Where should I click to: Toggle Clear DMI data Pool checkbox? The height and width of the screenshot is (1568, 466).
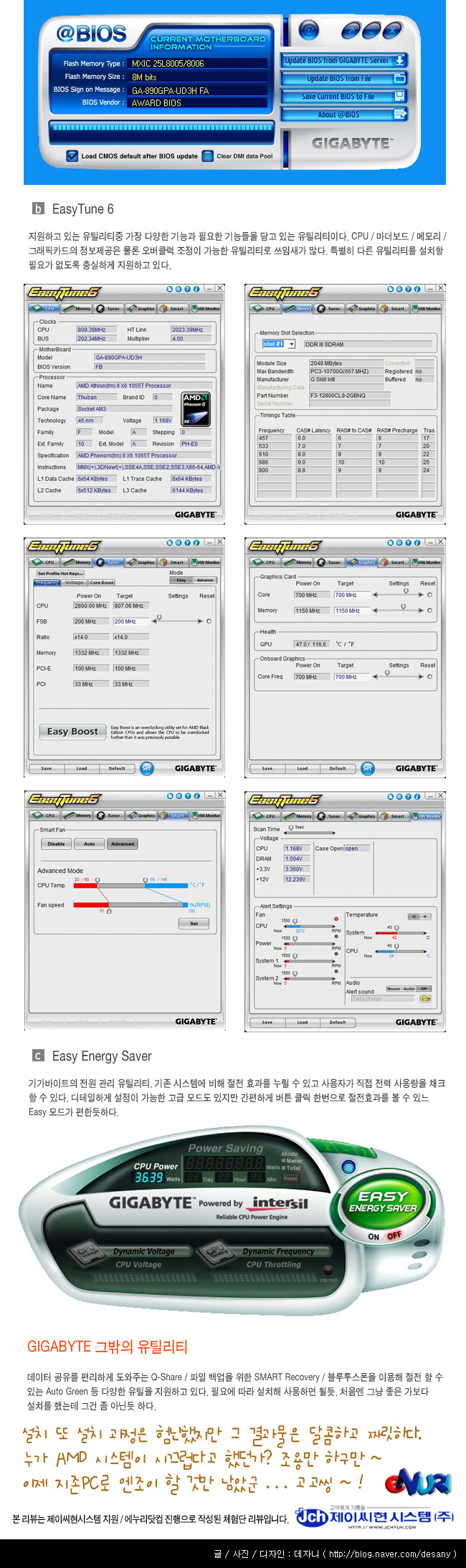(207, 156)
